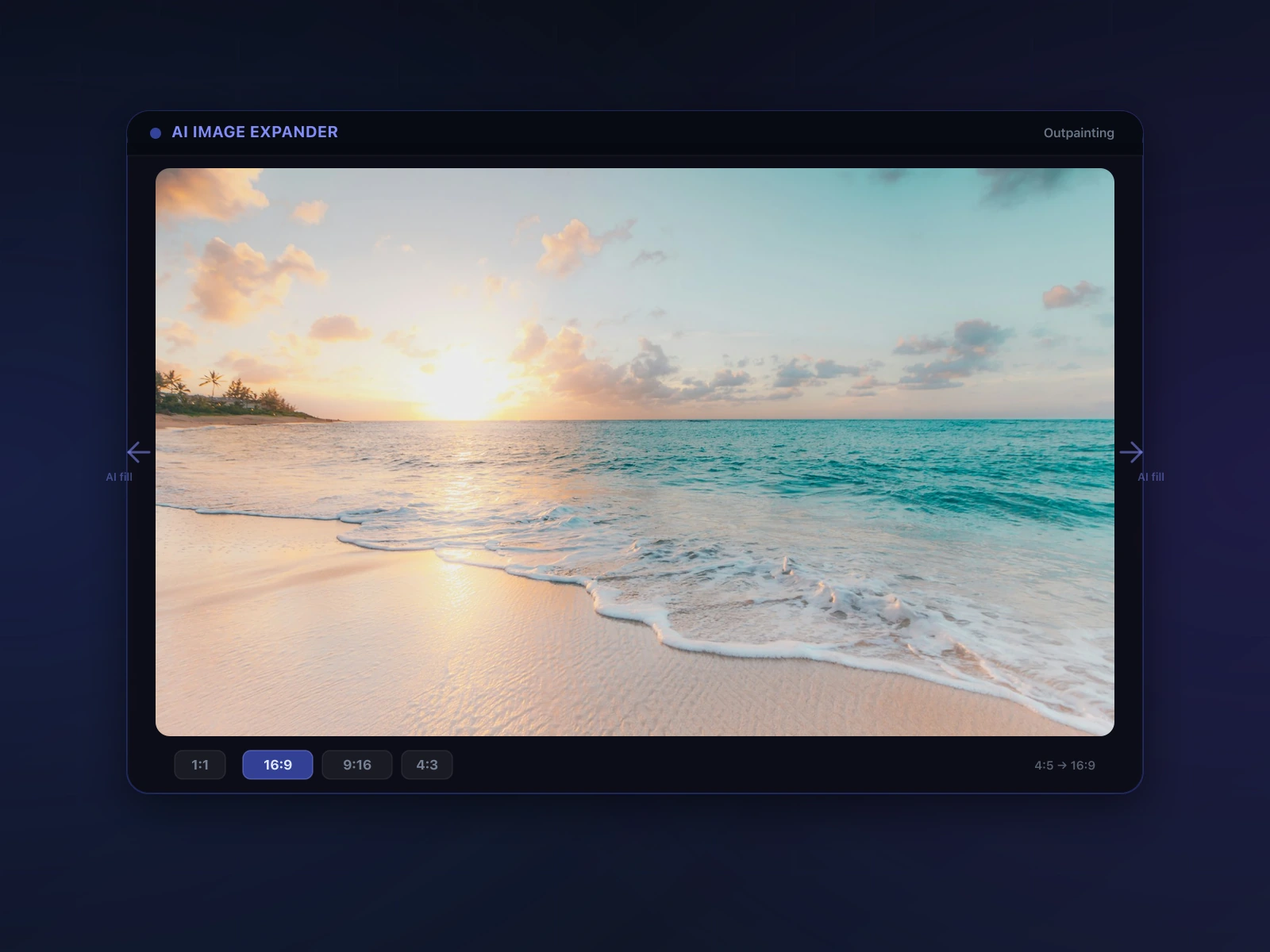
Task: Click the right expand arrow icon
Action: pos(1131,452)
